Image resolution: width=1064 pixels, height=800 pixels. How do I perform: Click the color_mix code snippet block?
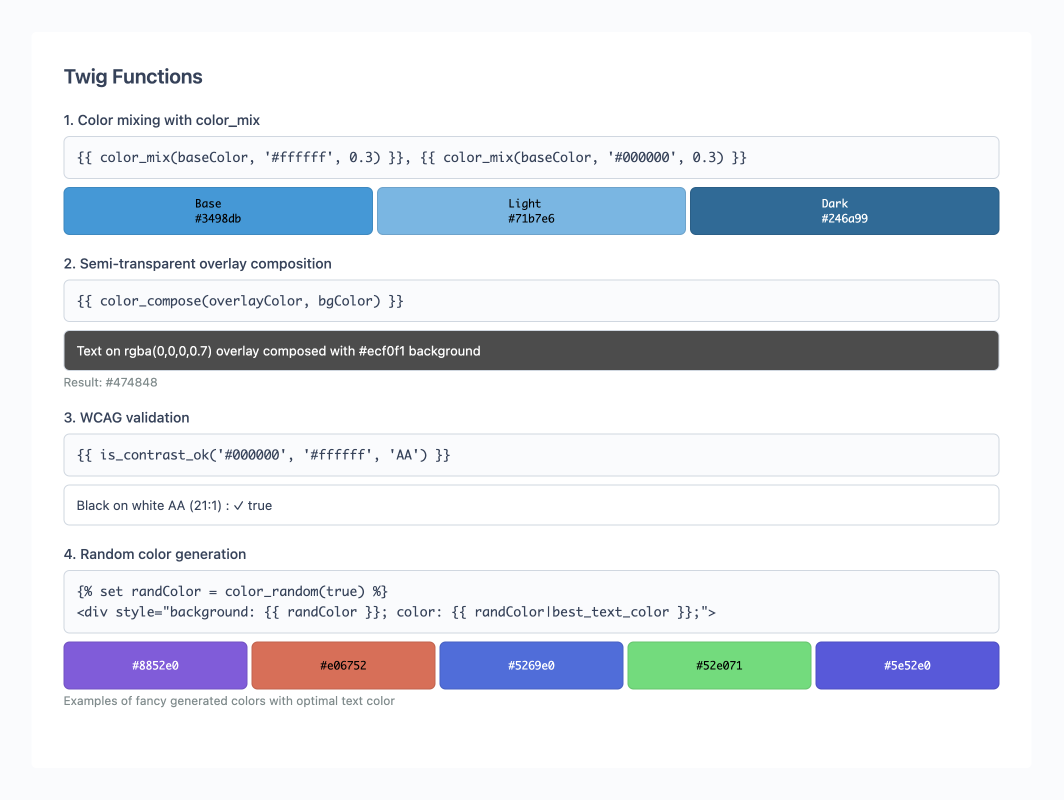(x=531, y=158)
